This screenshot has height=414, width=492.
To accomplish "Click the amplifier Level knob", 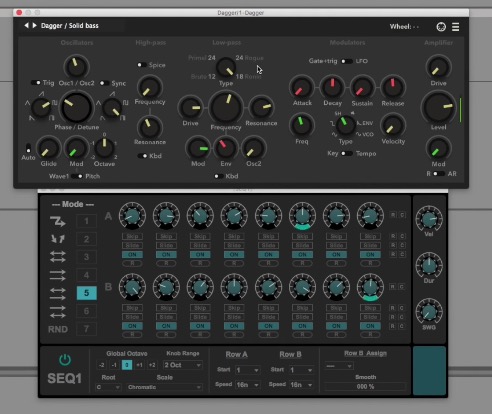I will pos(438,108).
